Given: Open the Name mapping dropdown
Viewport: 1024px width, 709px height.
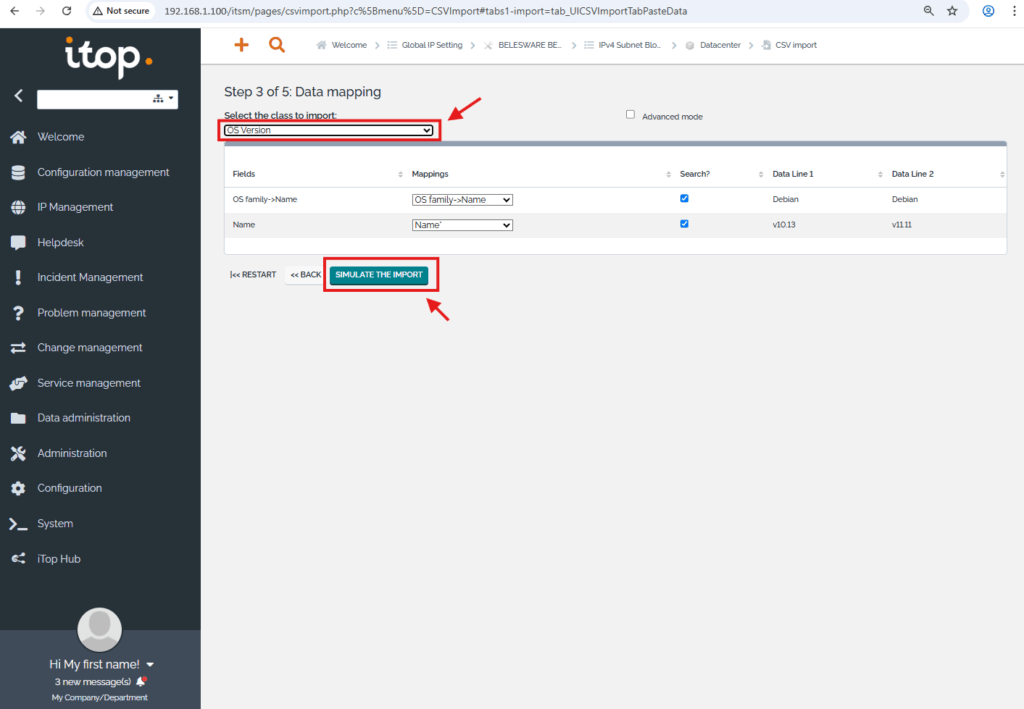Looking at the screenshot, I should (462, 225).
